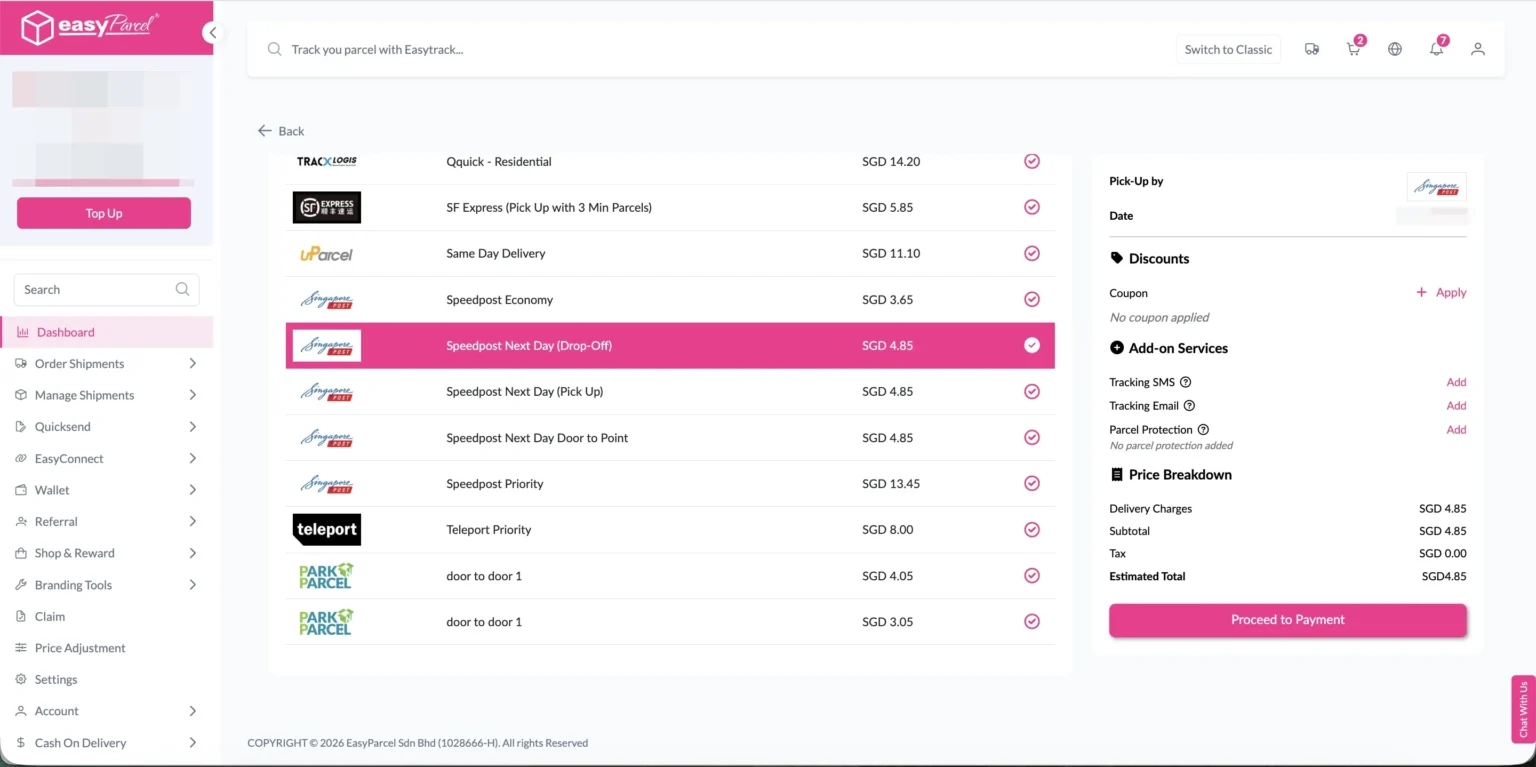Image resolution: width=1536 pixels, height=767 pixels.
Task: Expand Cash On Delivery chevron
Action: coord(193,743)
